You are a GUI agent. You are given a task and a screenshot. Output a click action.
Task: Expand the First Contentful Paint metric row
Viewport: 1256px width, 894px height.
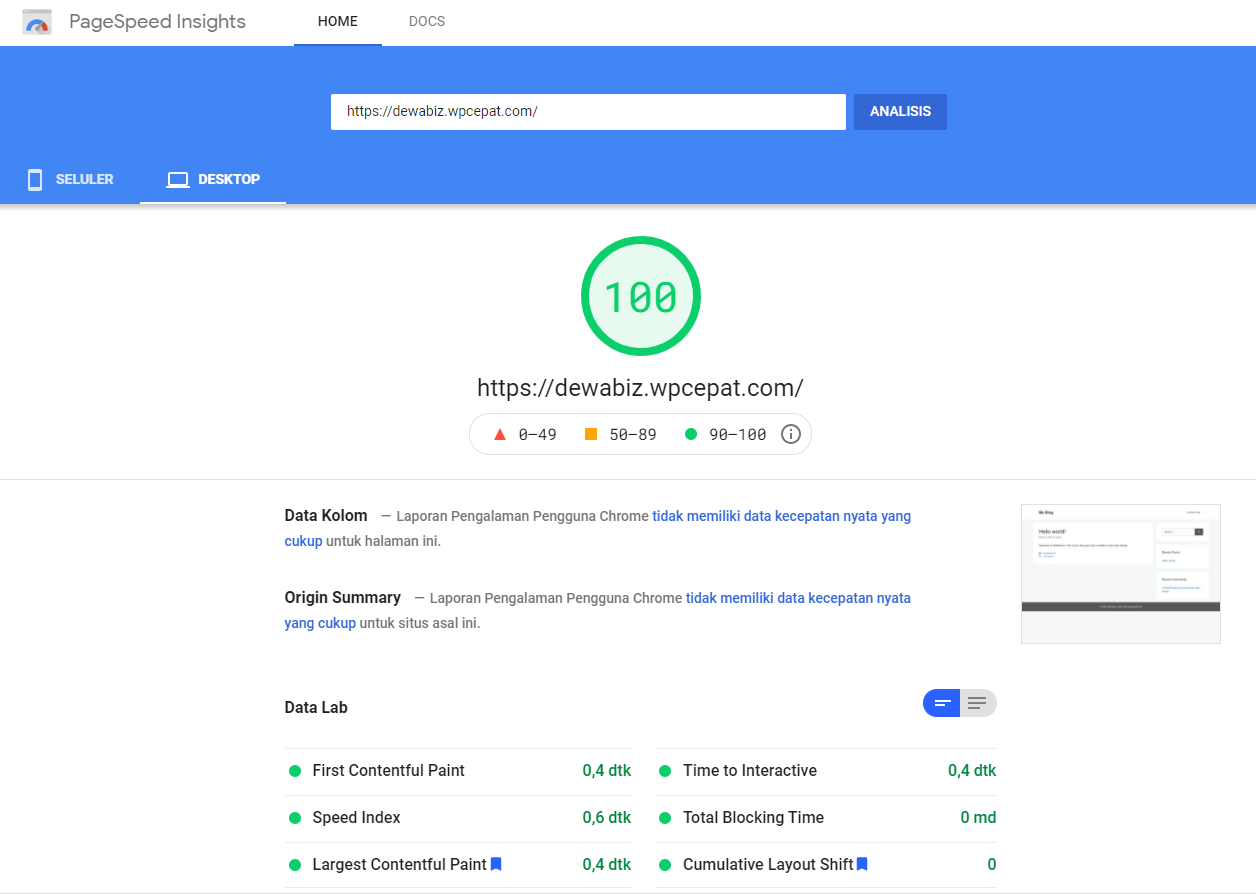(388, 771)
